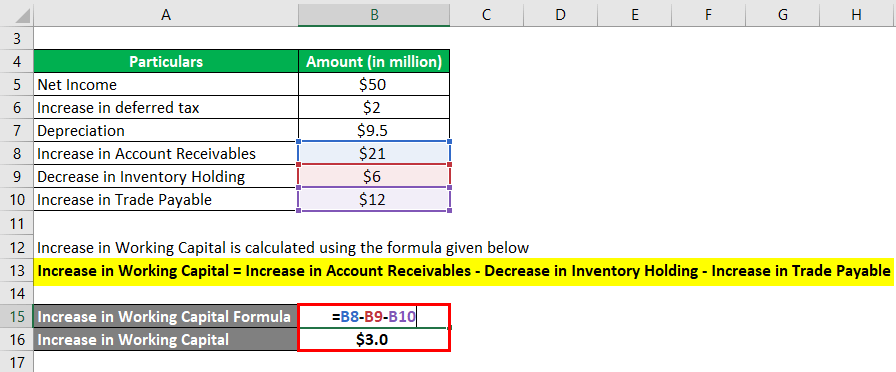The height and width of the screenshot is (372, 896).
Task: Select row 5 header
Action: point(17,85)
